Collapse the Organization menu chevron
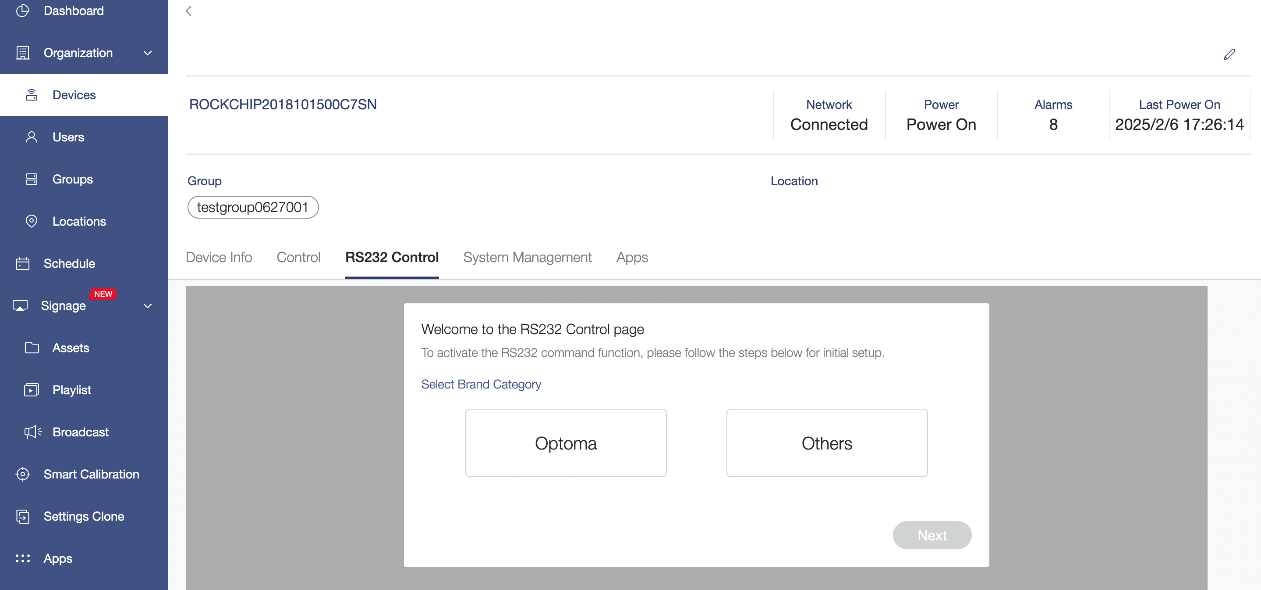The height and width of the screenshot is (590, 1261). click(x=148, y=53)
